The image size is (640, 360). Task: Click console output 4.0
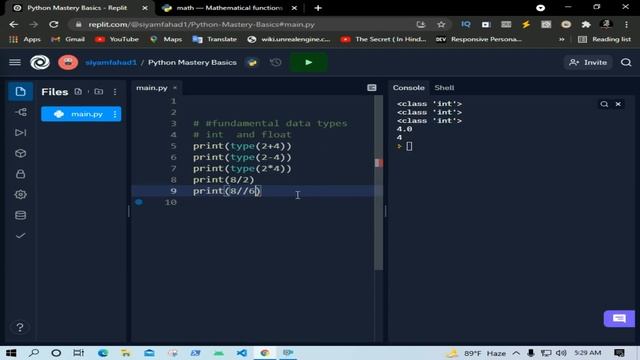tap(404, 129)
